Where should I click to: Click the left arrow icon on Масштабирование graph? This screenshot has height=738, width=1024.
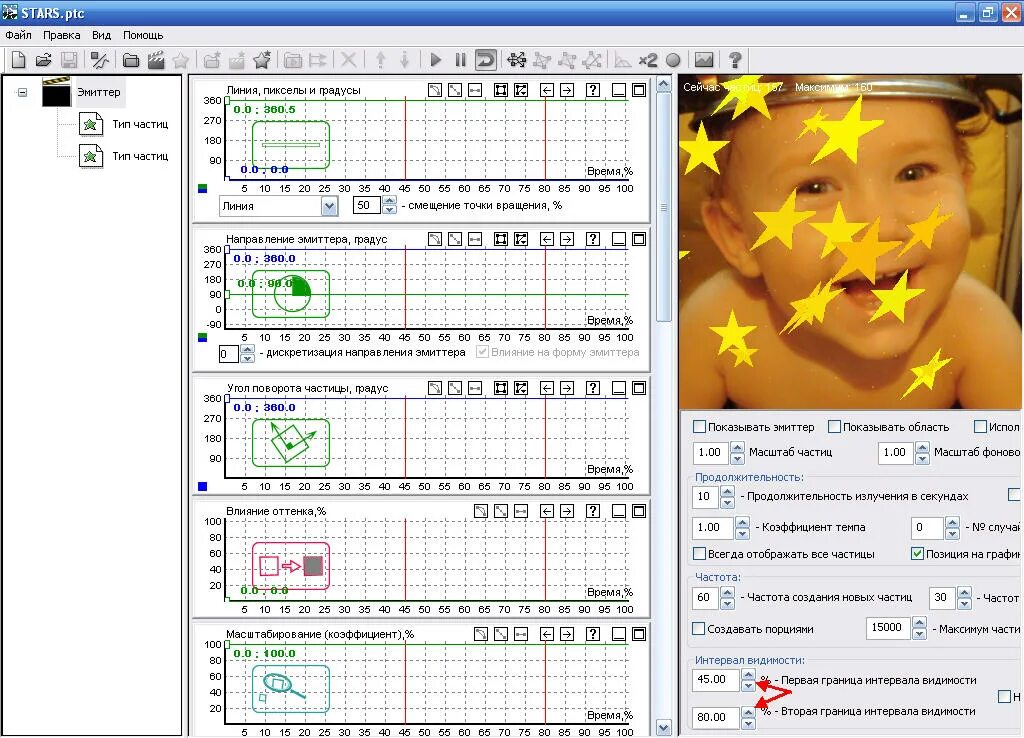point(547,634)
